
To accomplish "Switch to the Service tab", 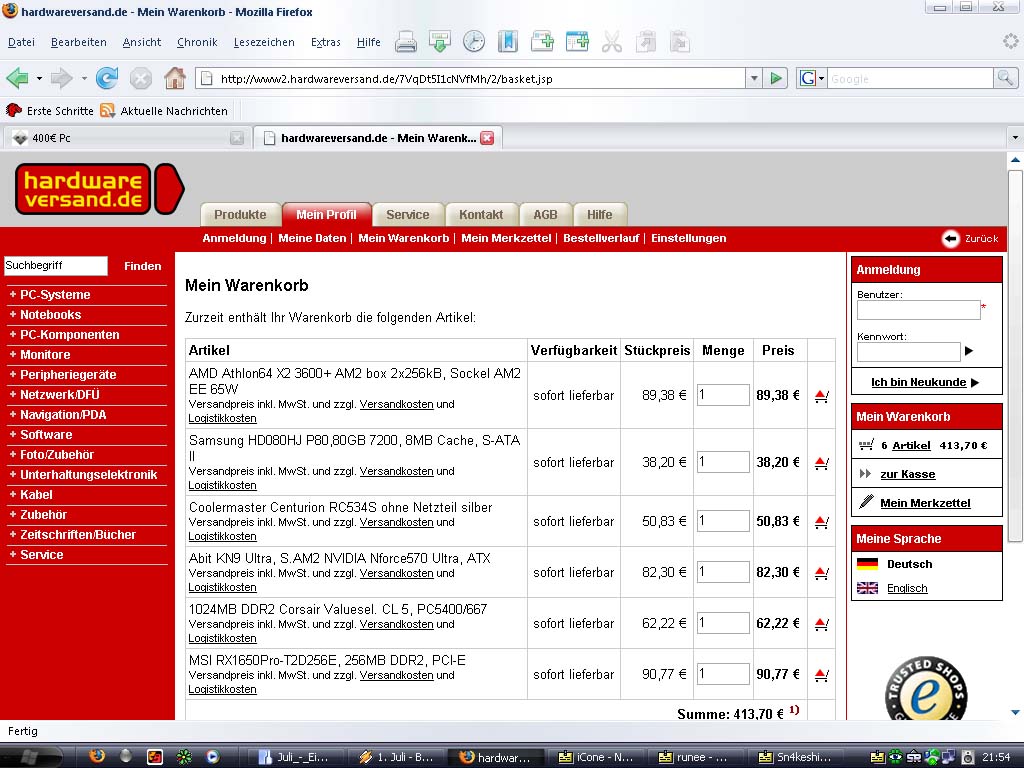I will [408, 215].
